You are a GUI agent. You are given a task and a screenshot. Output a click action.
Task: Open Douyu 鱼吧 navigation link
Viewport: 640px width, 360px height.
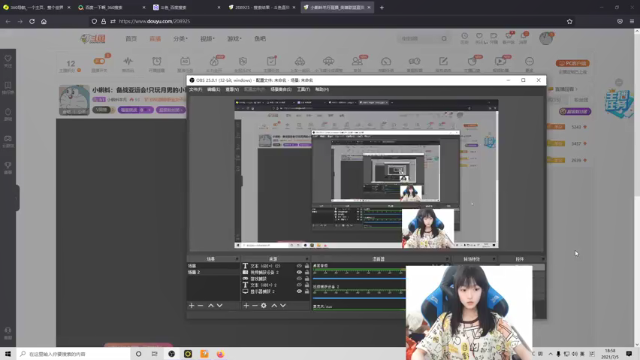260,39
